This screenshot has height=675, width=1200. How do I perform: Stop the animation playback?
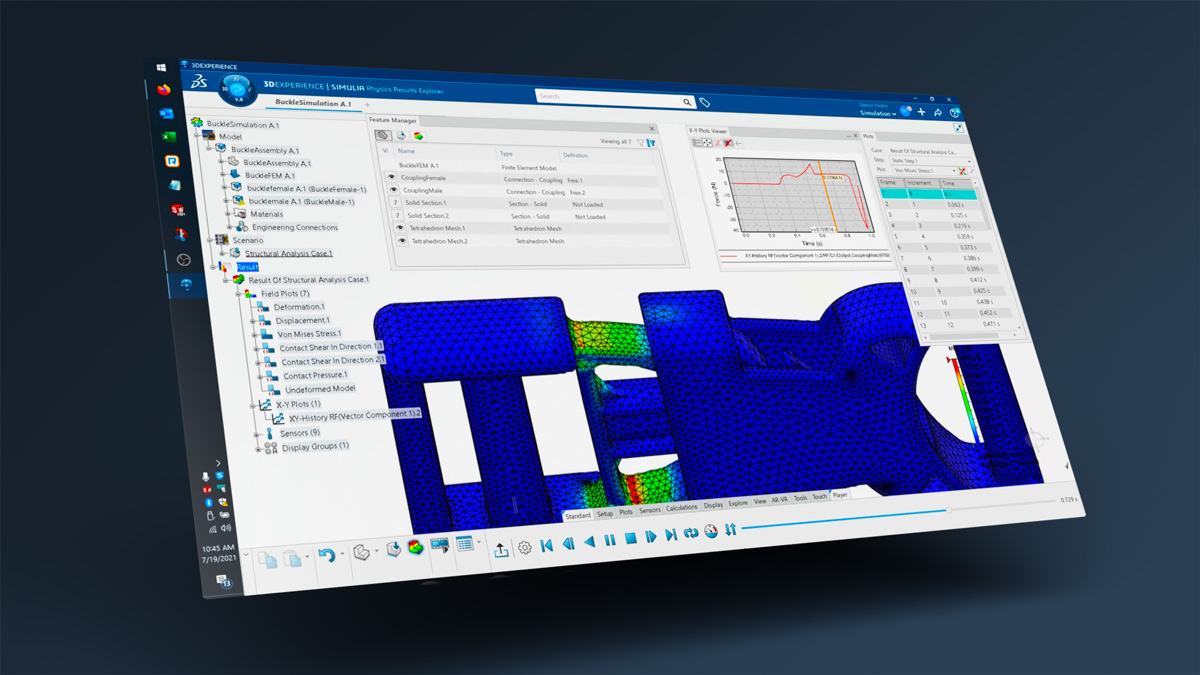click(x=631, y=538)
